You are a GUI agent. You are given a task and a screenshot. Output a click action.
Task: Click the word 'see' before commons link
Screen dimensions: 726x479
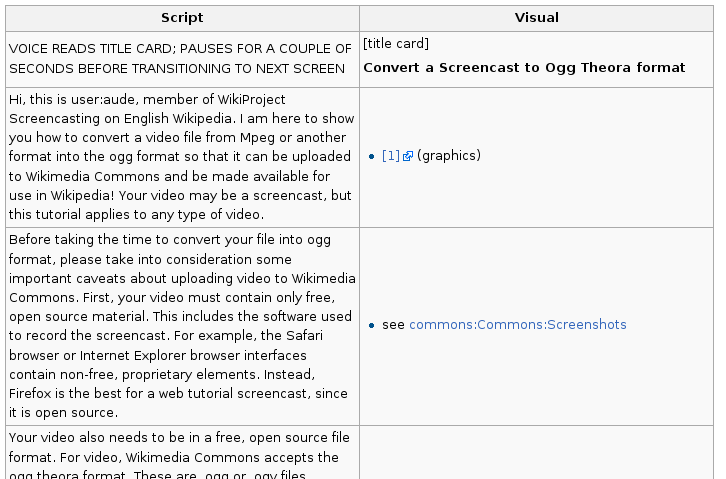pos(393,325)
